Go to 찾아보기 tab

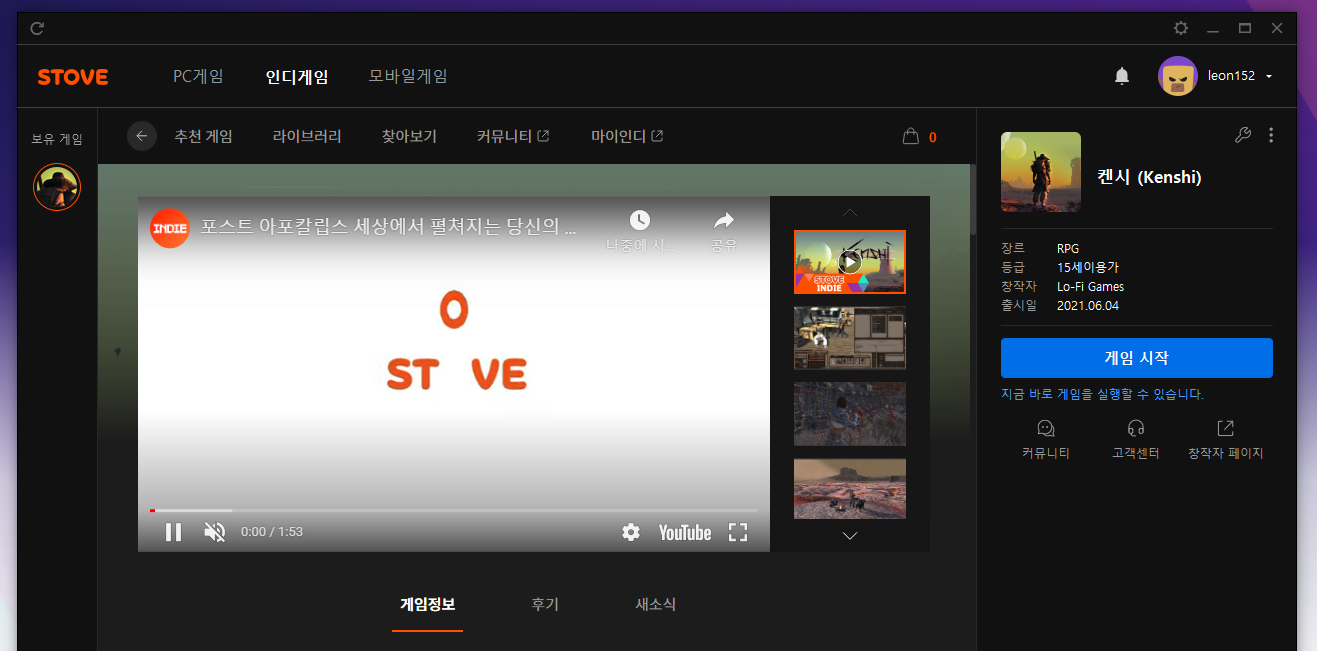tap(409, 136)
